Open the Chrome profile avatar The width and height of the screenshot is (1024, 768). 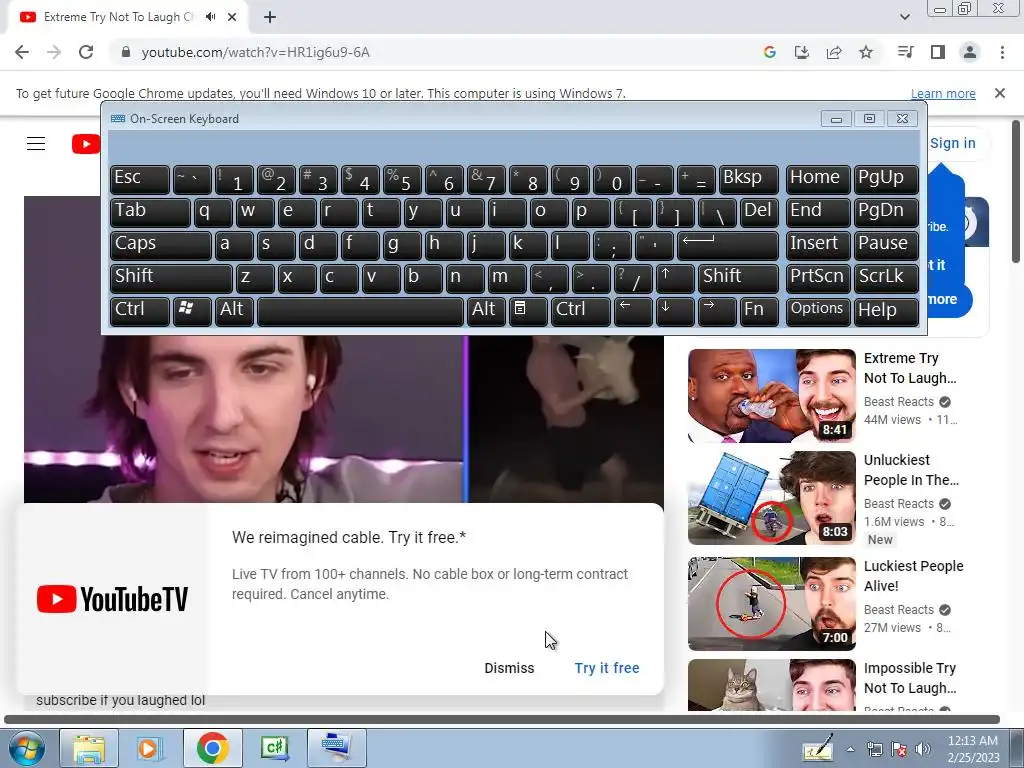[970, 52]
